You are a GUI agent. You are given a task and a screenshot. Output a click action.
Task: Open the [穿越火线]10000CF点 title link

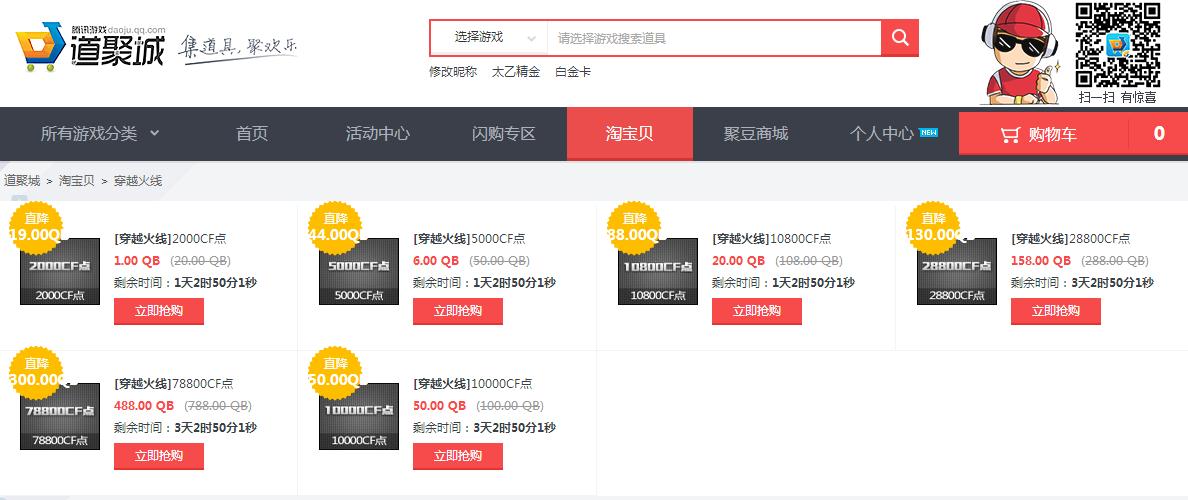pyautogui.click(x=473, y=383)
